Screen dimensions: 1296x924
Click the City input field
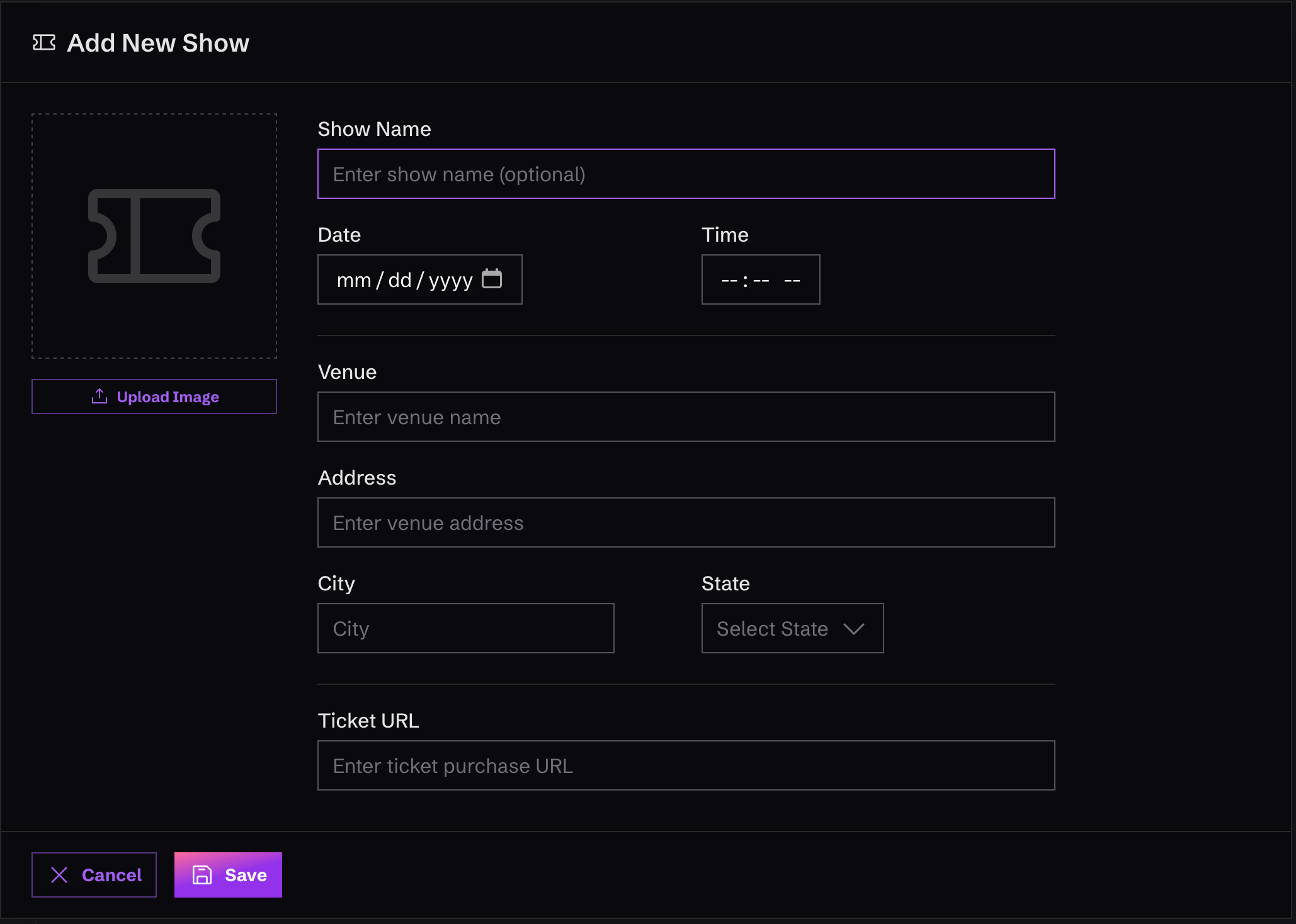[466, 628]
